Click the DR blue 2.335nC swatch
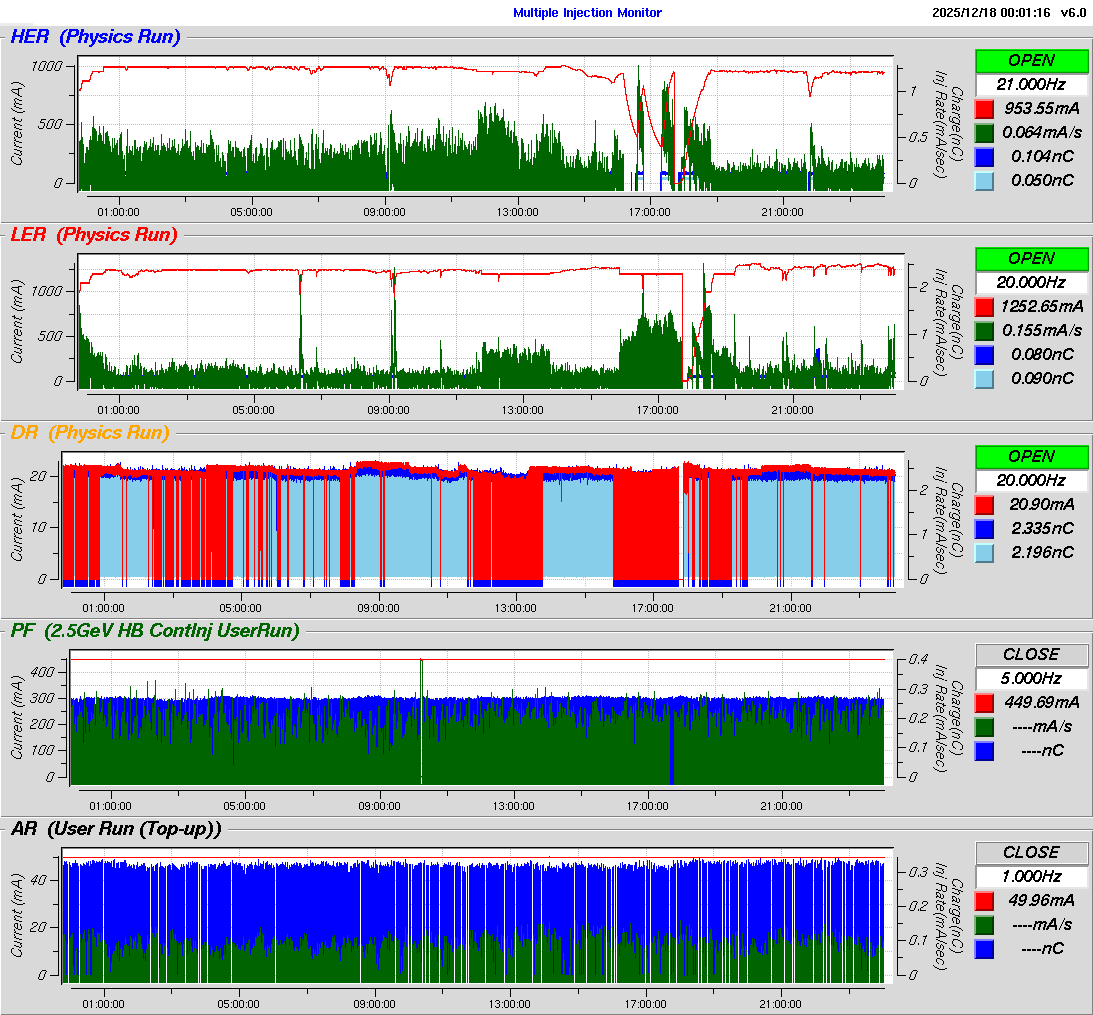The image size is (1093, 1015). (984, 529)
